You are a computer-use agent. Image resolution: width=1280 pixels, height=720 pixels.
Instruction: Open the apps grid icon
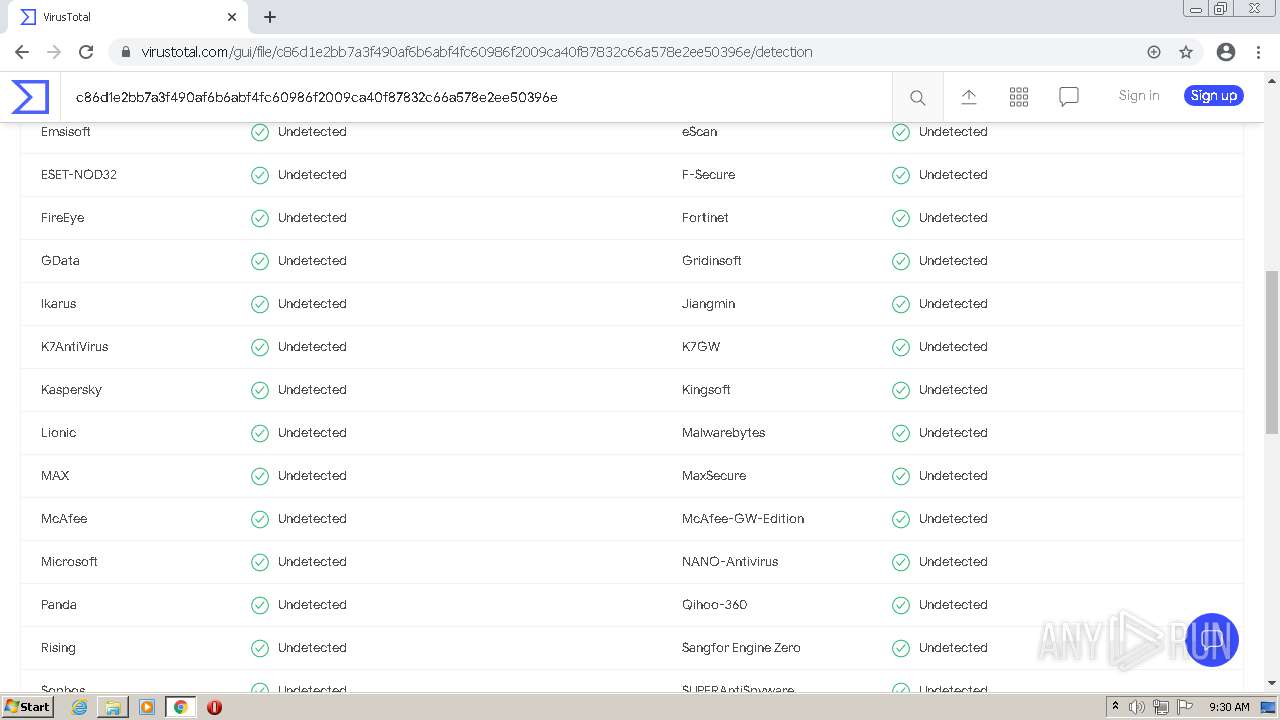(1019, 97)
